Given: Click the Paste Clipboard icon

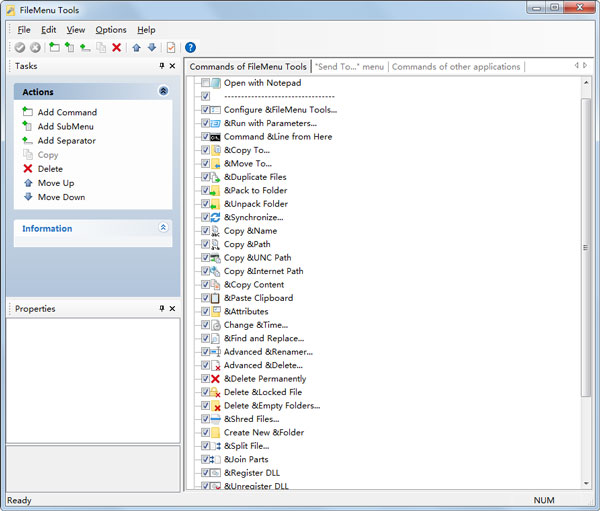Looking at the screenshot, I should coord(215,298).
